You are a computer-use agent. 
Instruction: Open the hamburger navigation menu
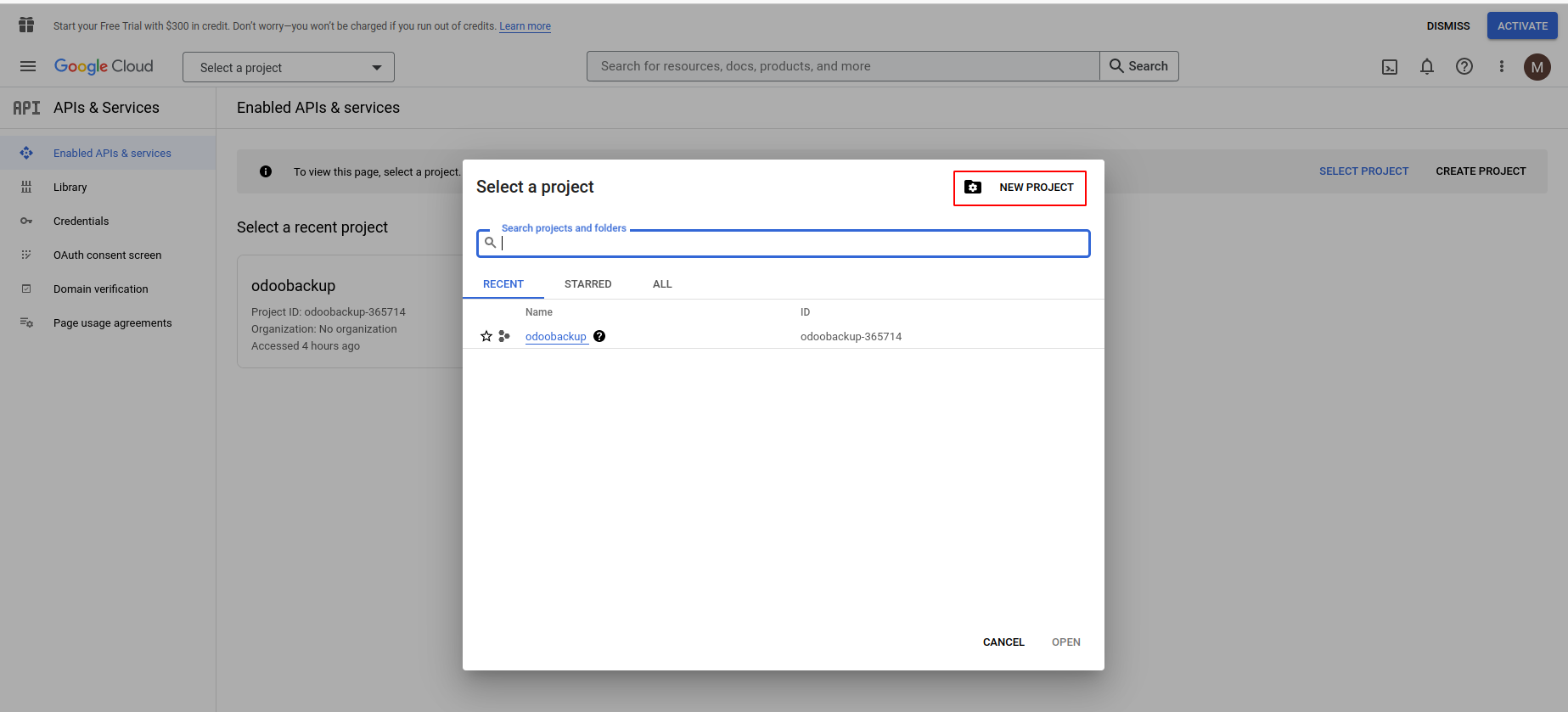(x=28, y=66)
